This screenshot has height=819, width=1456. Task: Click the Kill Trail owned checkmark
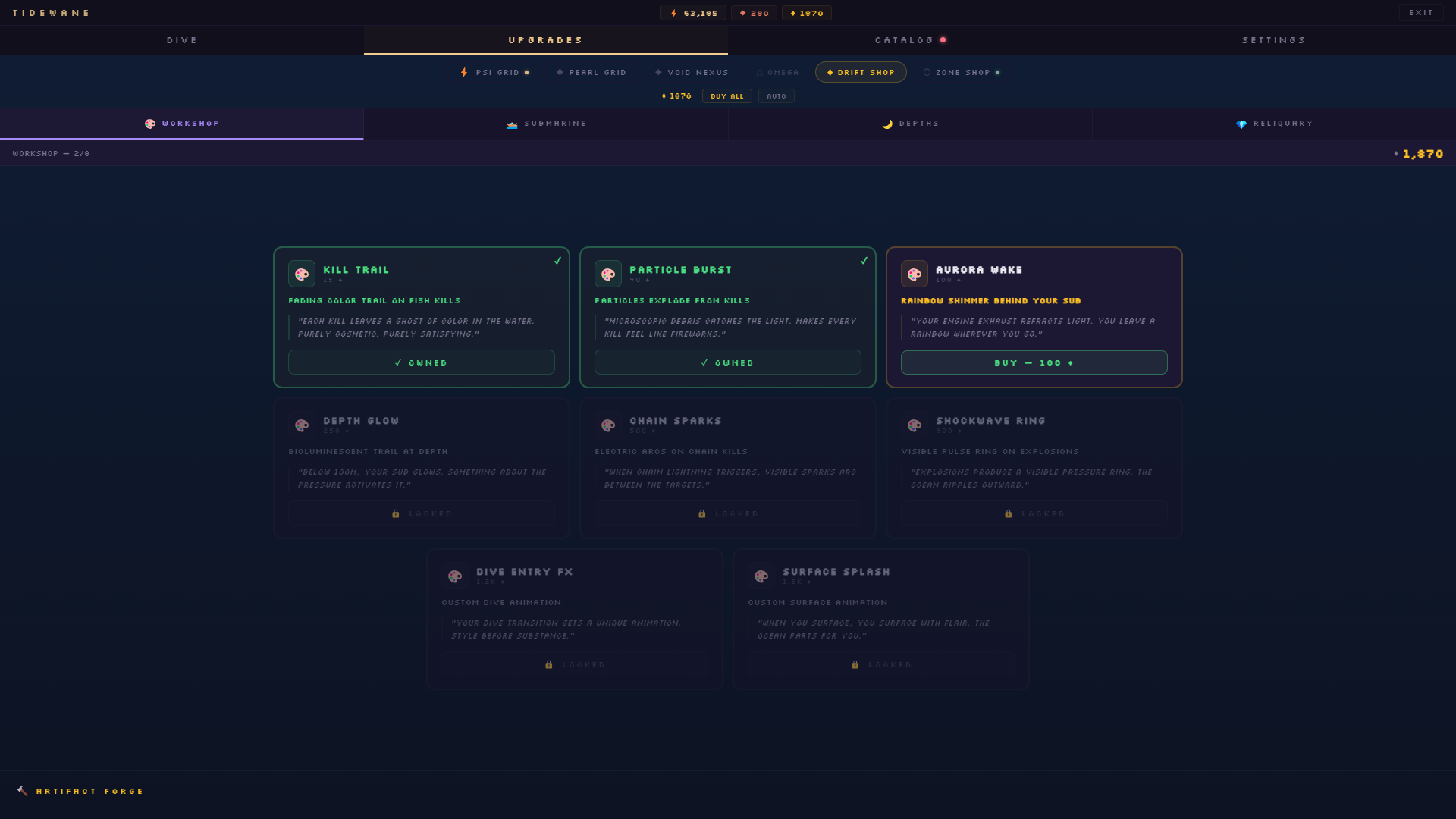coord(557,261)
